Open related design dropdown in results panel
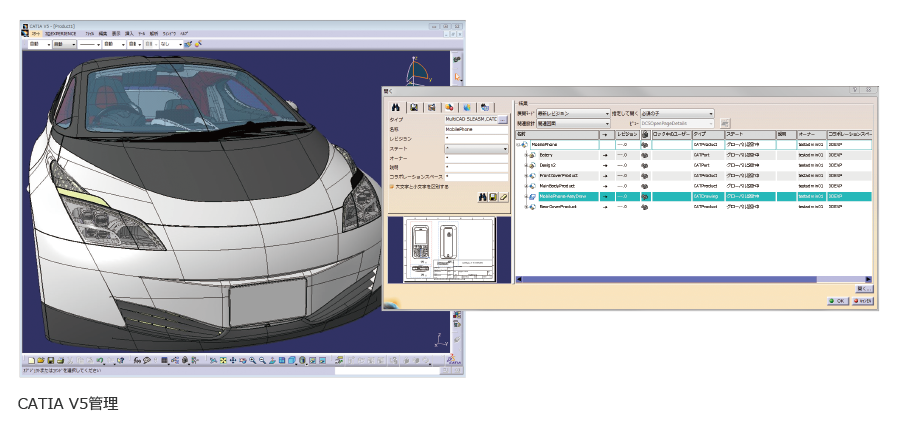The image size is (900, 430). (573, 123)
